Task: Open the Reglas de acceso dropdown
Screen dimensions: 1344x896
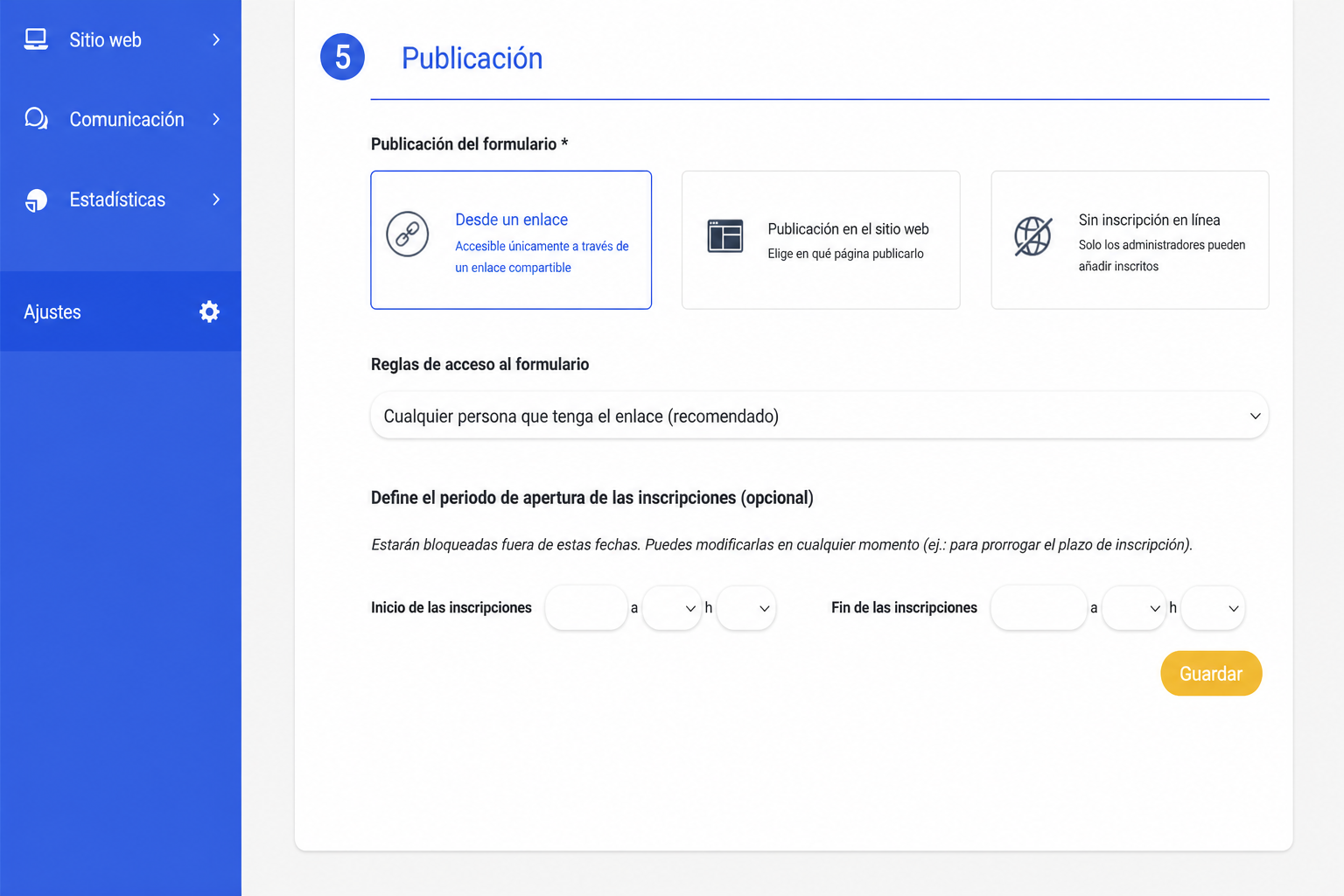Action: (820, 416)
